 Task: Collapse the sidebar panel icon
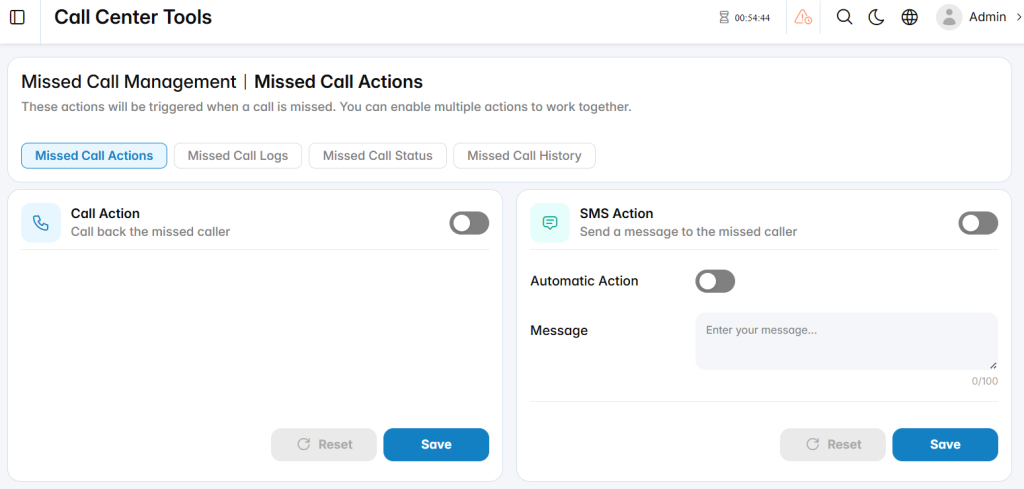[18, 18]
